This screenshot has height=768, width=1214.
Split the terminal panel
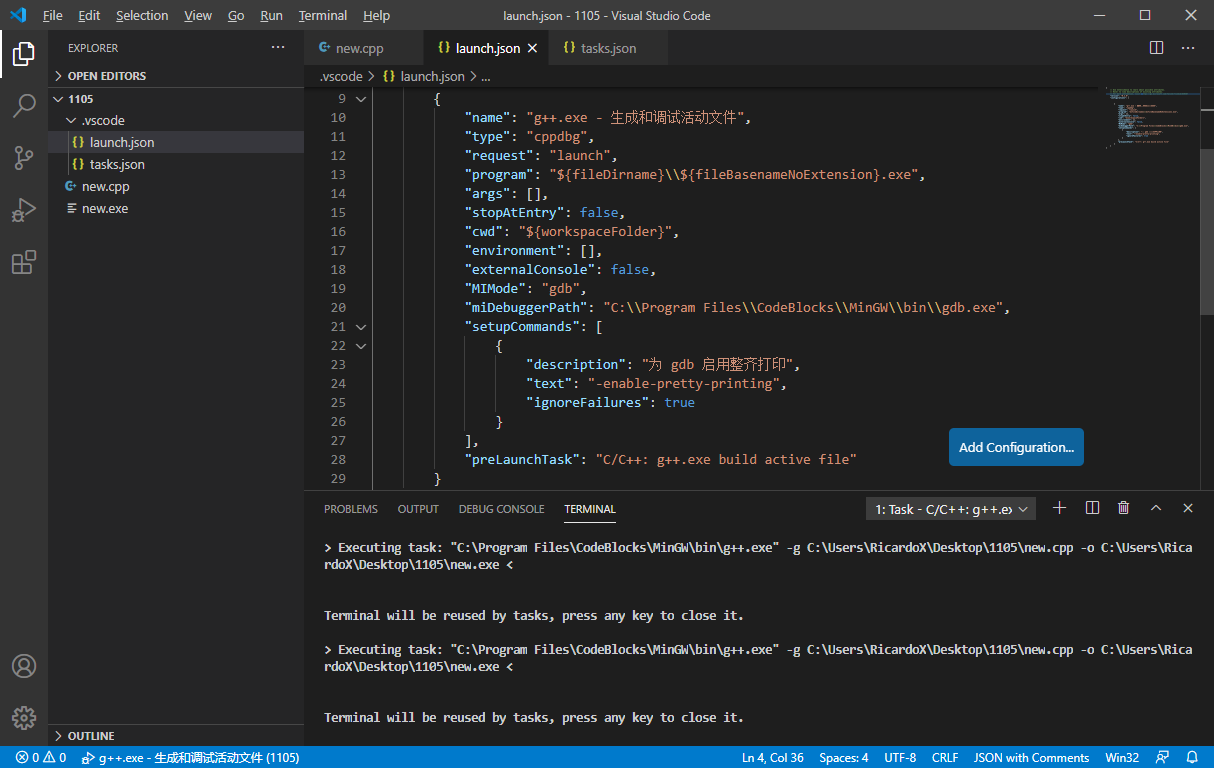[x=1092, y=508]
